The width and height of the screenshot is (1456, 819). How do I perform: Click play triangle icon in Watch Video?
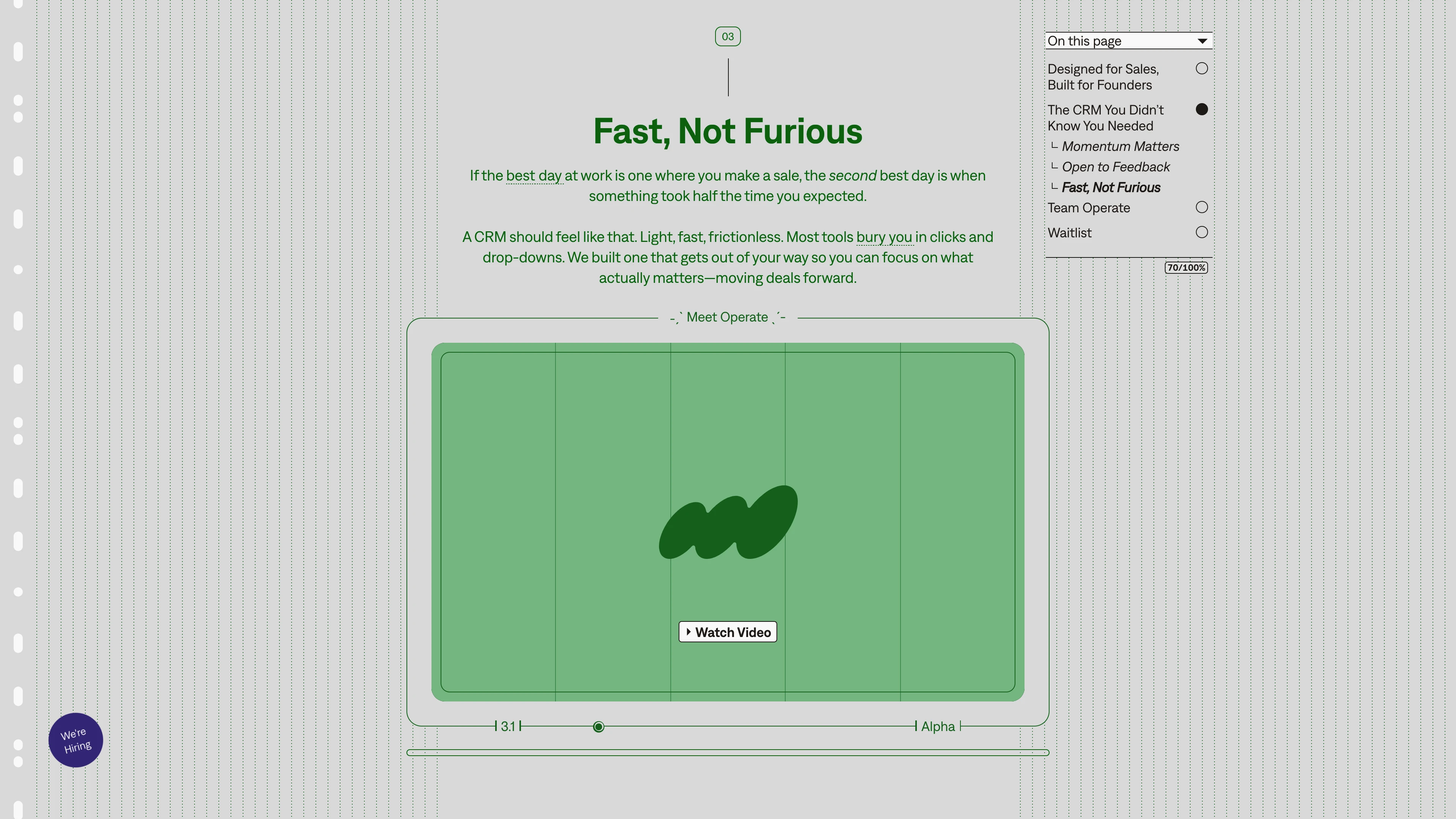688,631
